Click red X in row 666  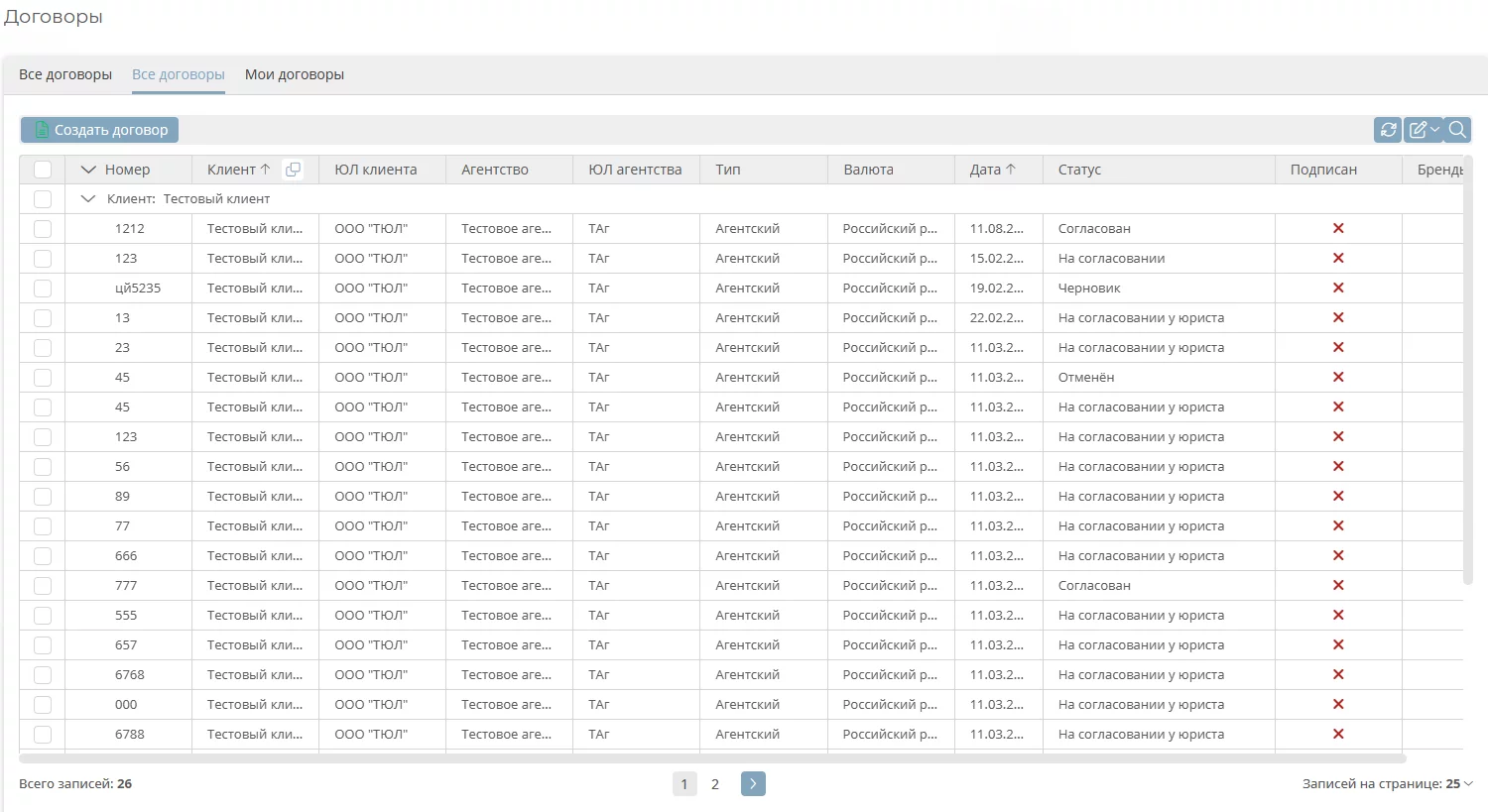click(1338, 556)
